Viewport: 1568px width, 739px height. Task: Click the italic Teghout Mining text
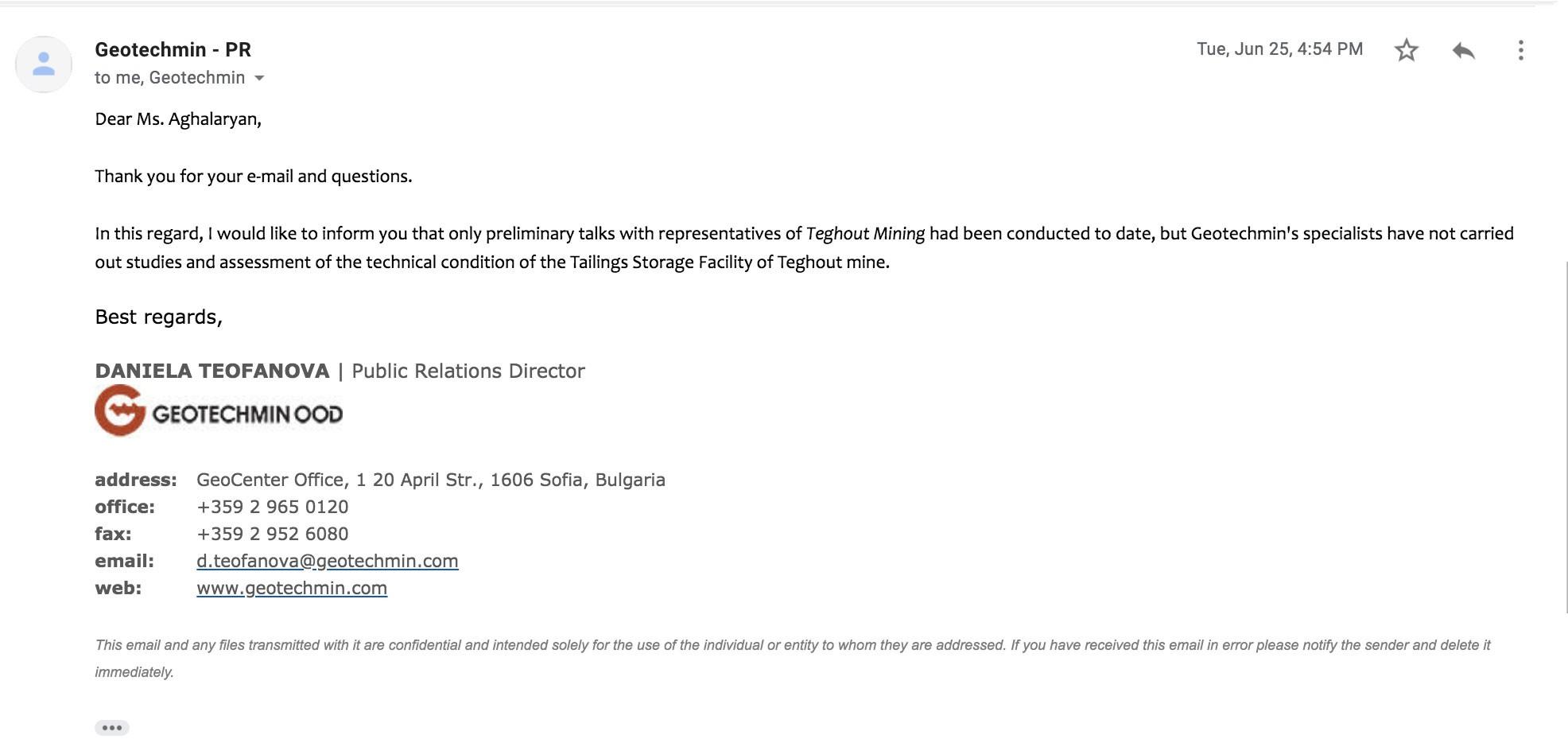(x=865, y=233)
